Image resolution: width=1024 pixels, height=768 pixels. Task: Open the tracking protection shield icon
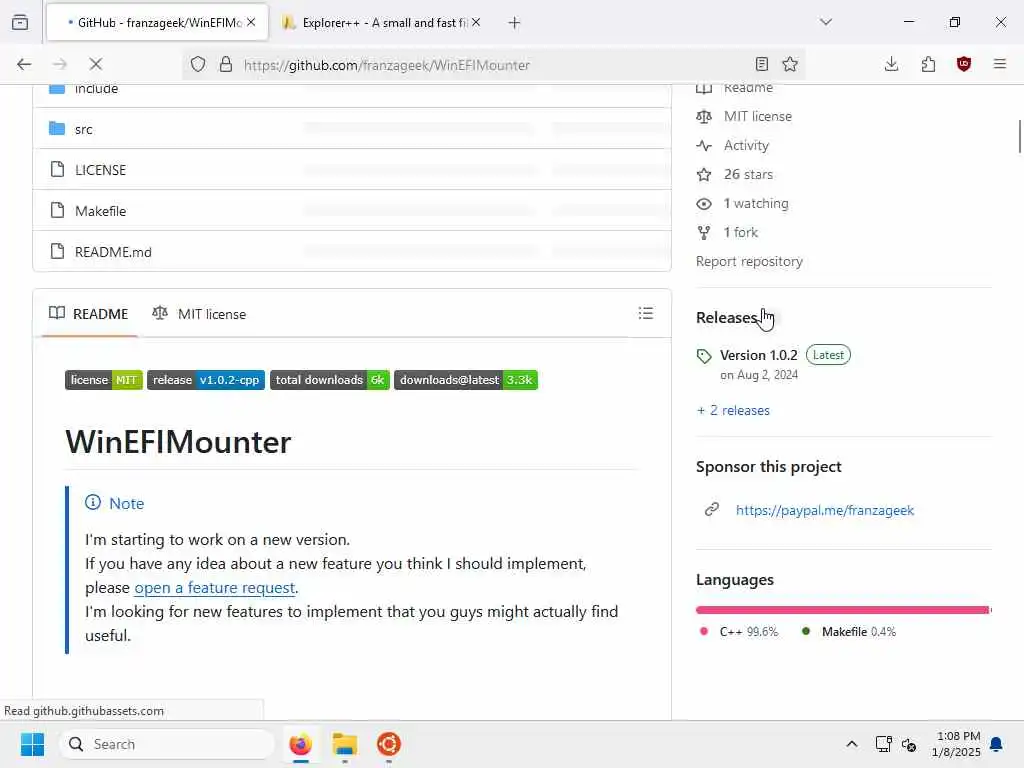coord(198,64)
